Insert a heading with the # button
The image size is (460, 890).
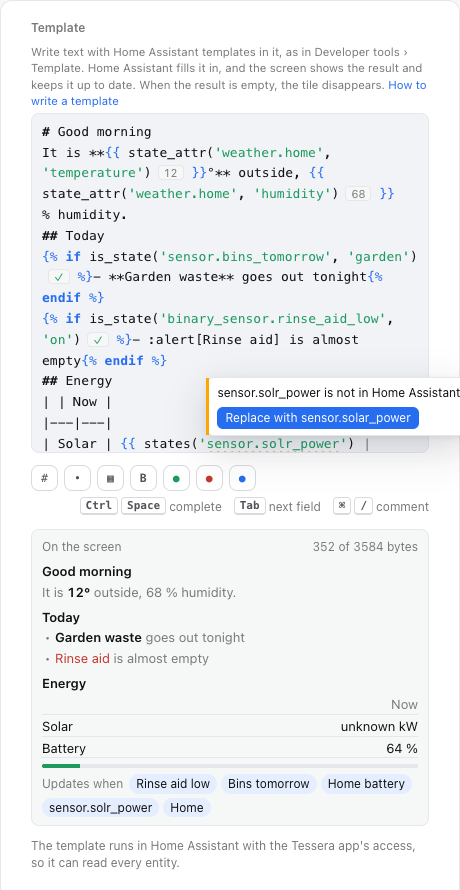44,478
